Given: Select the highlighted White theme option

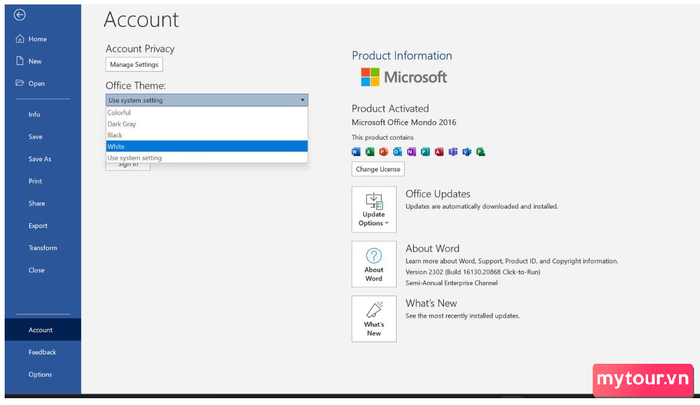Looking at the screenshot, I should click(x=207, y=146).
